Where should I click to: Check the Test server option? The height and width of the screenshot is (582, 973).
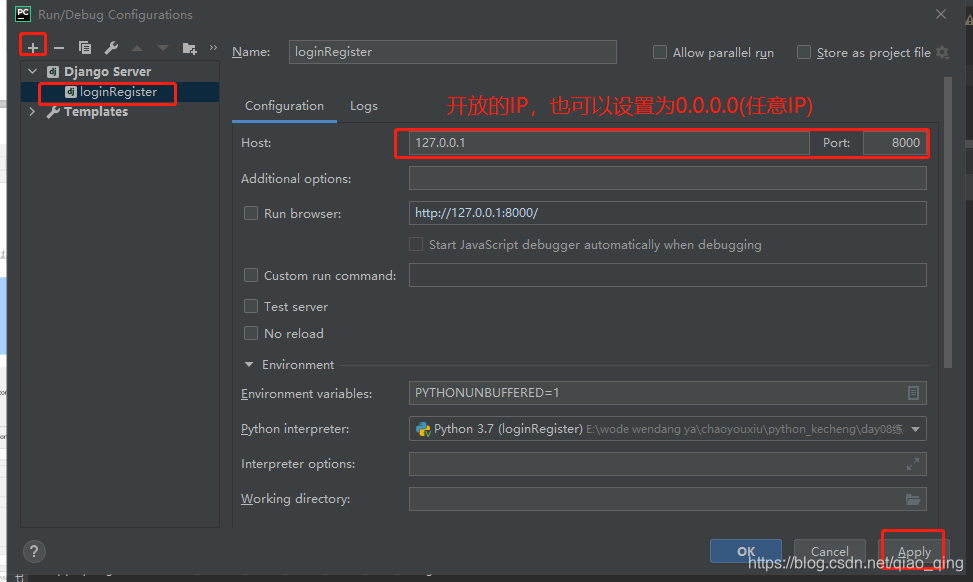[x=251, y=306]
